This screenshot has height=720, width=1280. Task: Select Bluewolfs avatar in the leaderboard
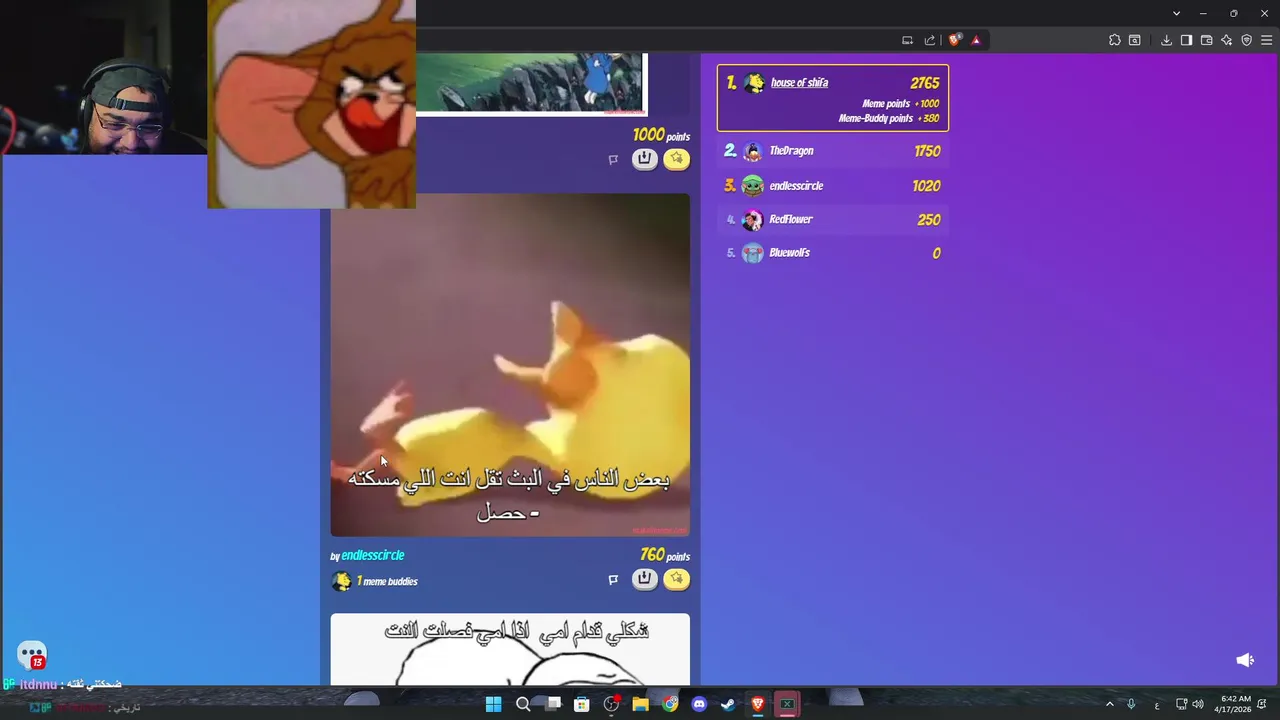[753, 253]
